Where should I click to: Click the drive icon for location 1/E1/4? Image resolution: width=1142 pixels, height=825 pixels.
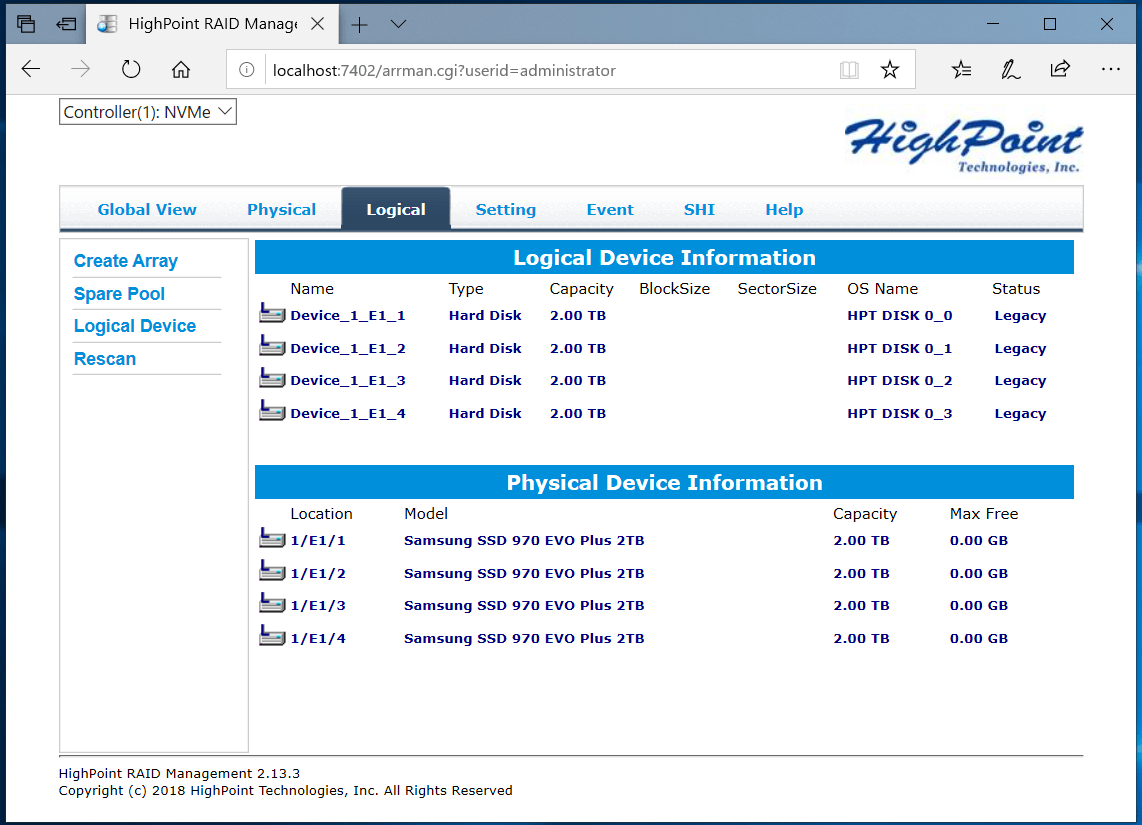point(271,638)
